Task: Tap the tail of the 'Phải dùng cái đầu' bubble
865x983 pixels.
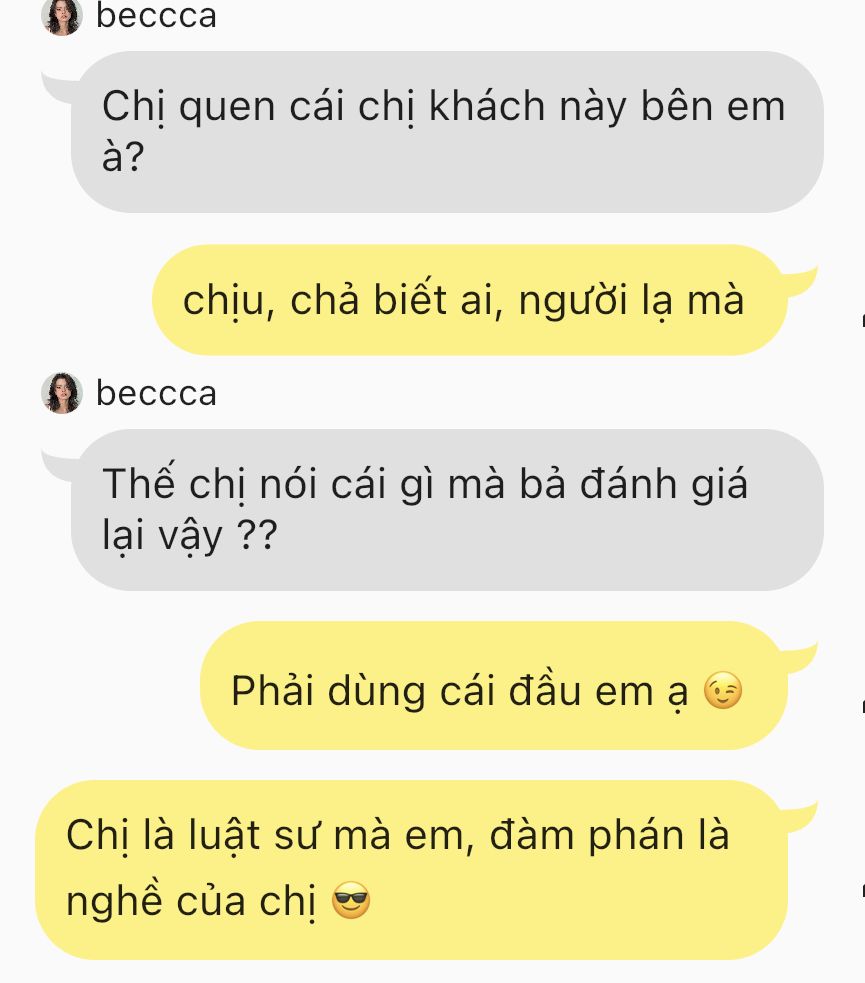Action: point(800,658)
